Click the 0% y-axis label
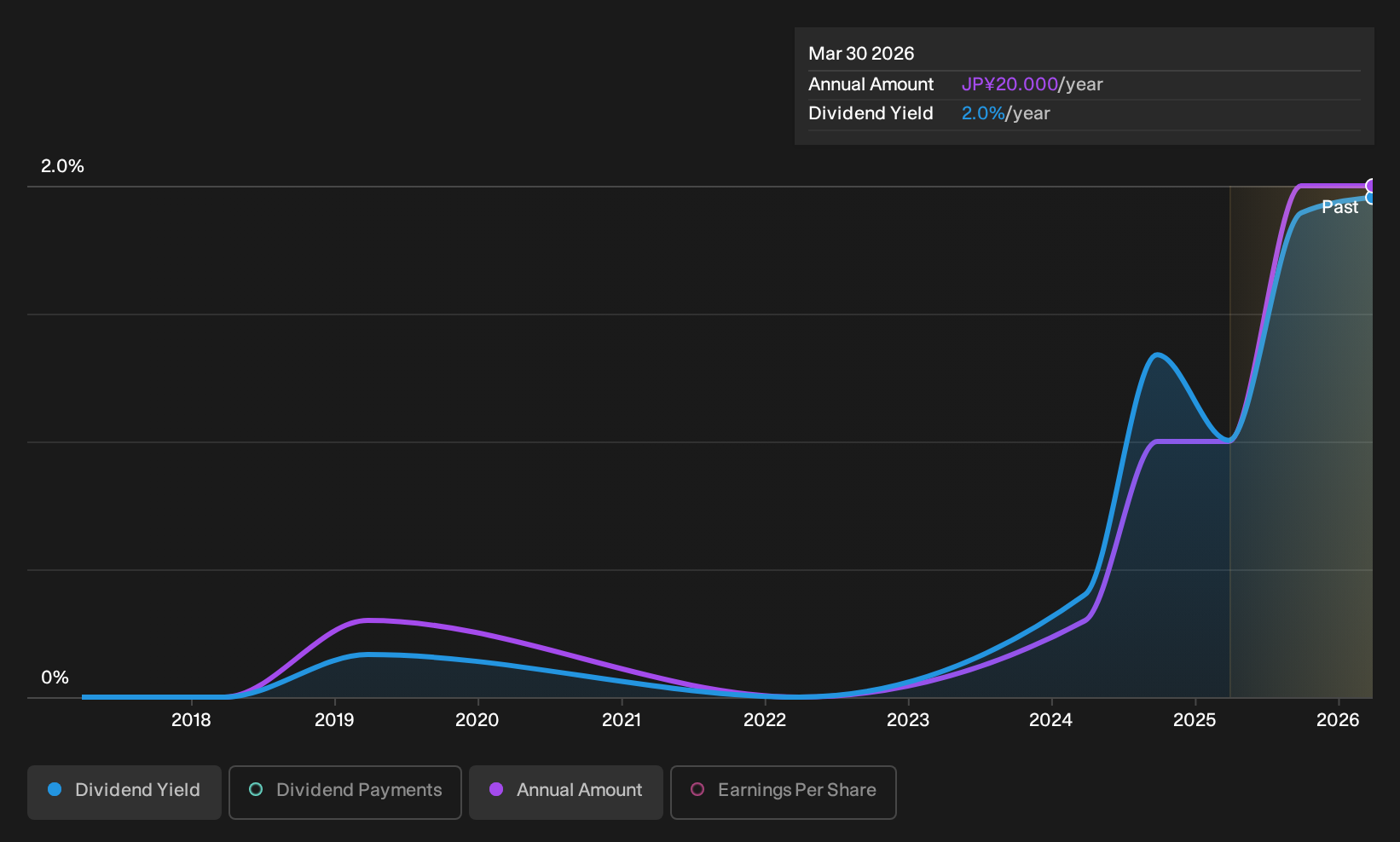Viewport: 1400px width, 842px height. pos(55,678)
